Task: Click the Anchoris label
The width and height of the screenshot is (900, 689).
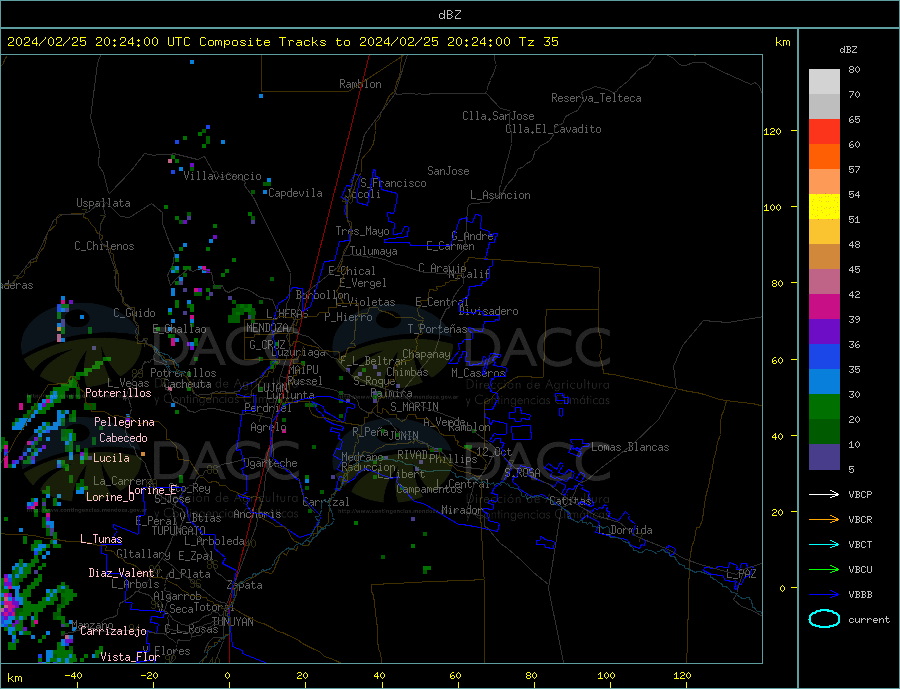Action: tap(257, 514)
